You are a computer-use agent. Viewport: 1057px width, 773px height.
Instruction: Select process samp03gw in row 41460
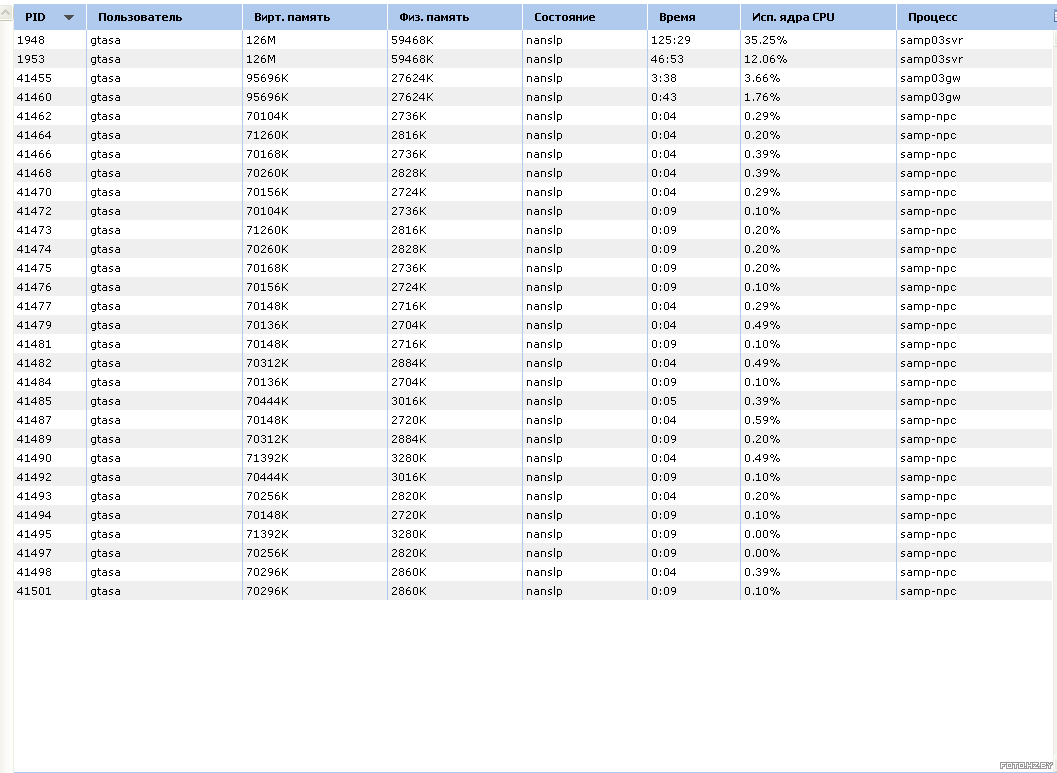pos(930,97)
